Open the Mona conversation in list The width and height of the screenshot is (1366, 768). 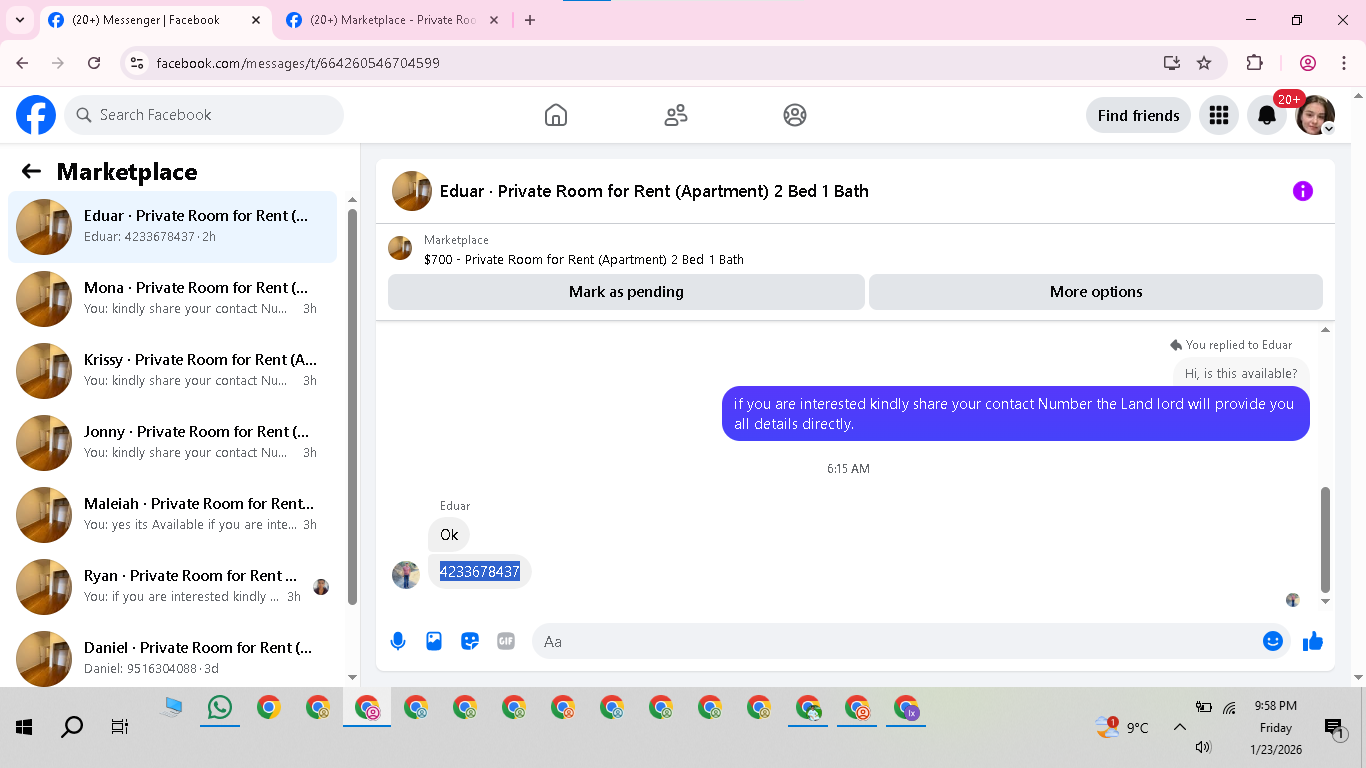coord(173,298)
